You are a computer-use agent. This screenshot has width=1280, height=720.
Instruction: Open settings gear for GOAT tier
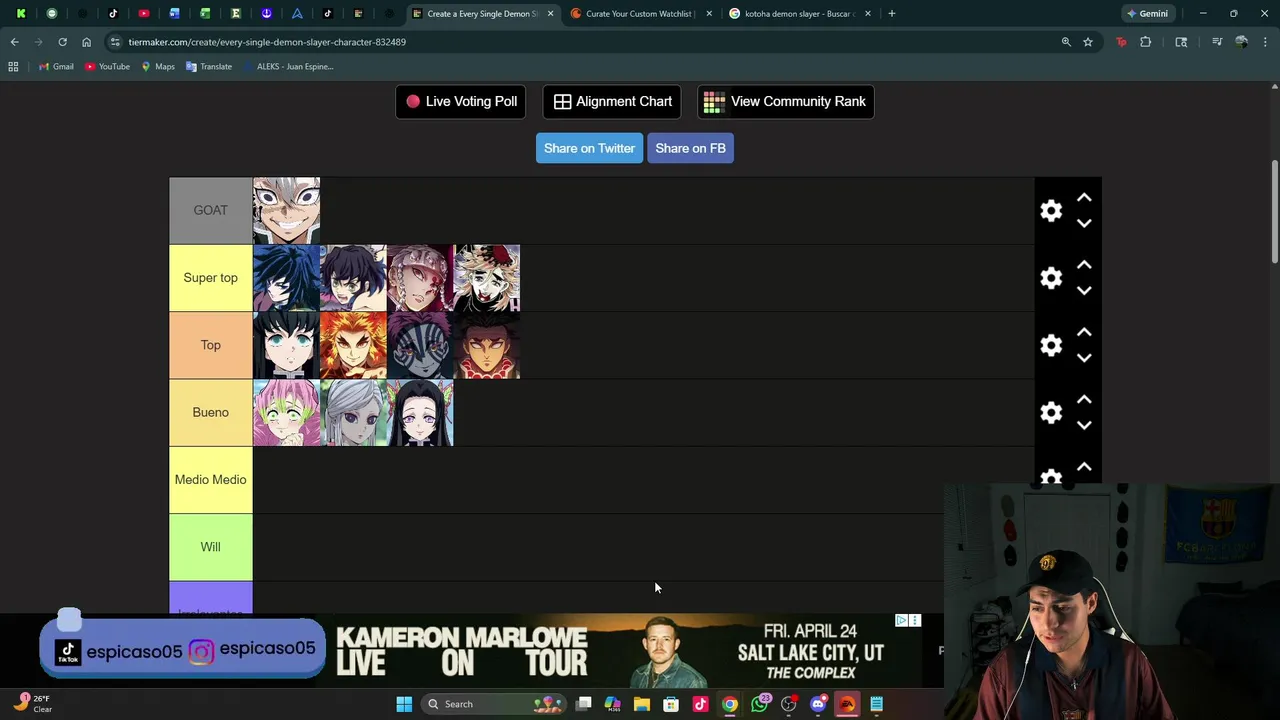coord(1051,210)
